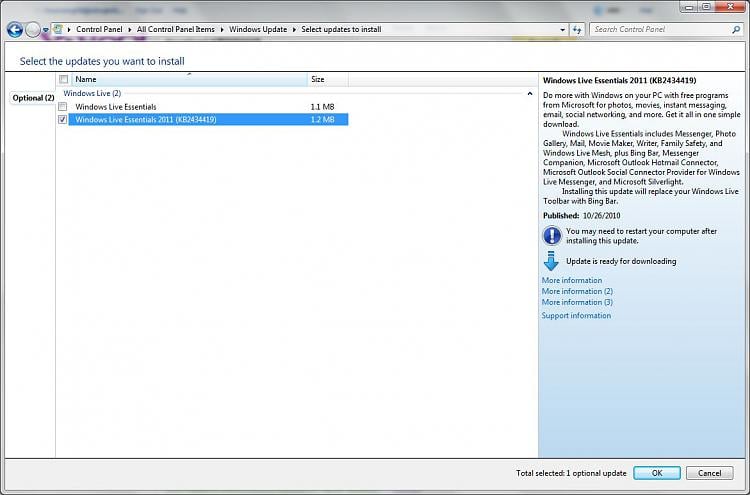
Task: Go to Windows Update breadcrumb
Action: point(258,29)
